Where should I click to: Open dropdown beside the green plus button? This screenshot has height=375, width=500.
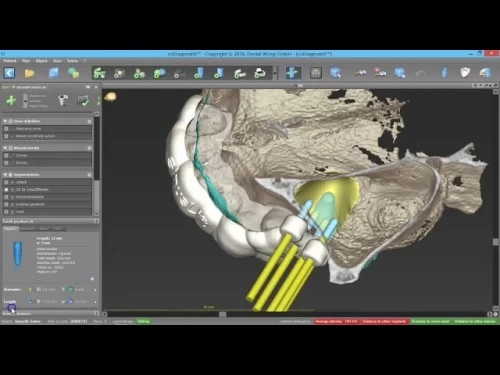click(25, 101)
